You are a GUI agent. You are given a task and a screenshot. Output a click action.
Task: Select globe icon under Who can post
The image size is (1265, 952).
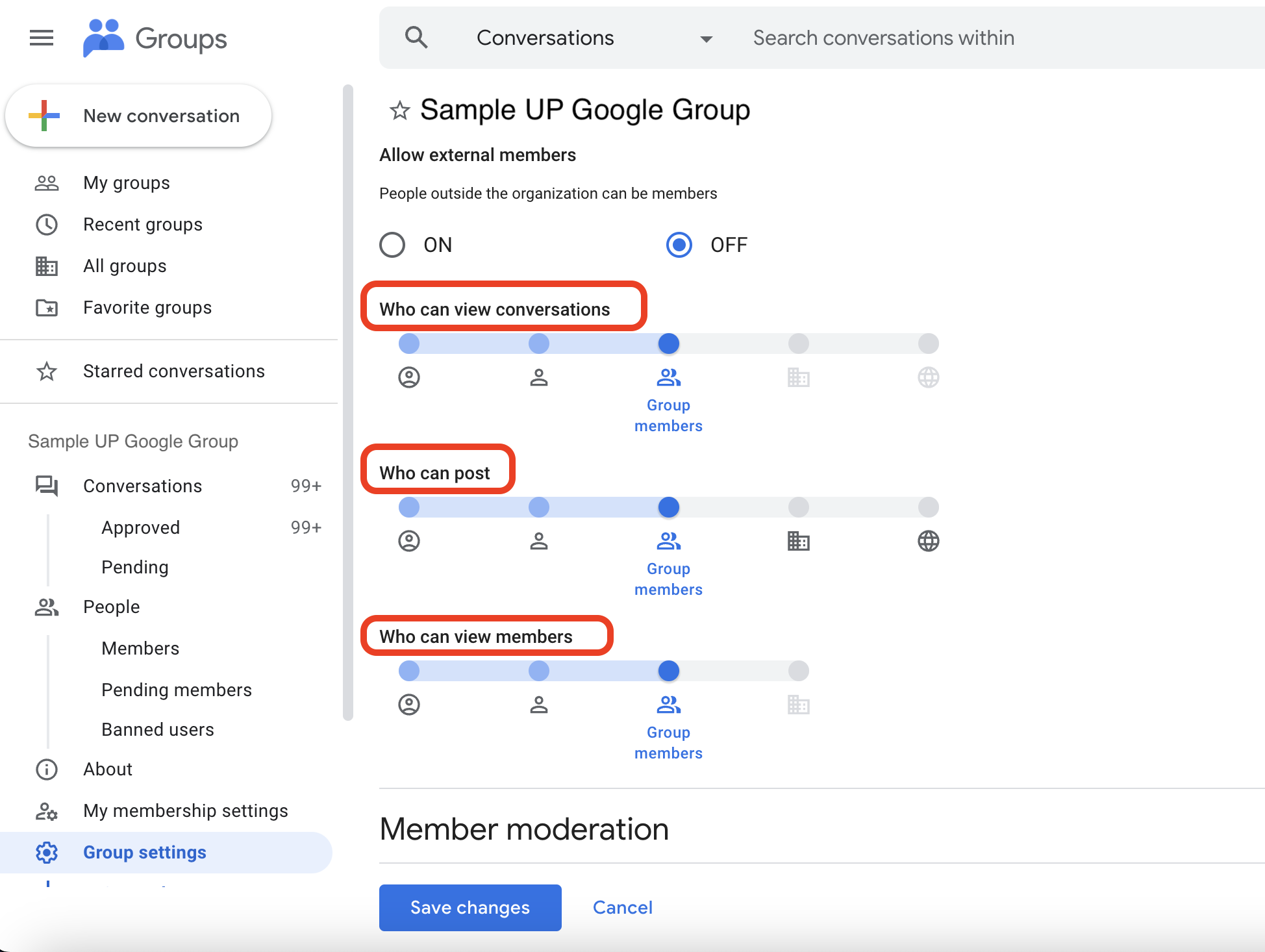click(929, 541)
